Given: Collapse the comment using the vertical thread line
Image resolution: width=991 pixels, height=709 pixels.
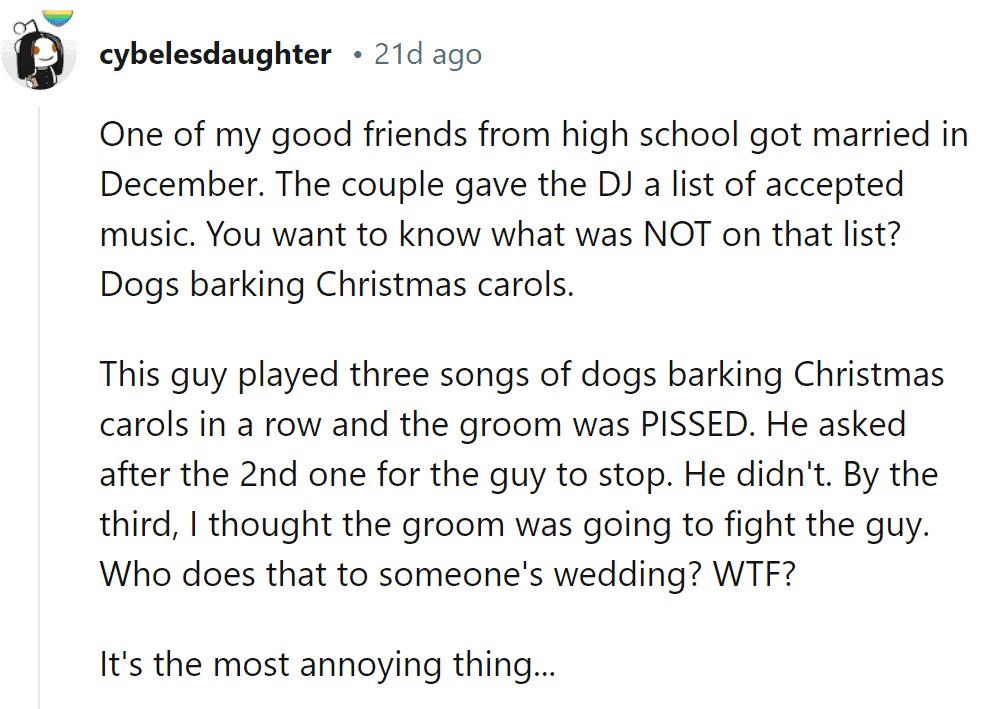Looking at the screenshot, I should [39, 408].
